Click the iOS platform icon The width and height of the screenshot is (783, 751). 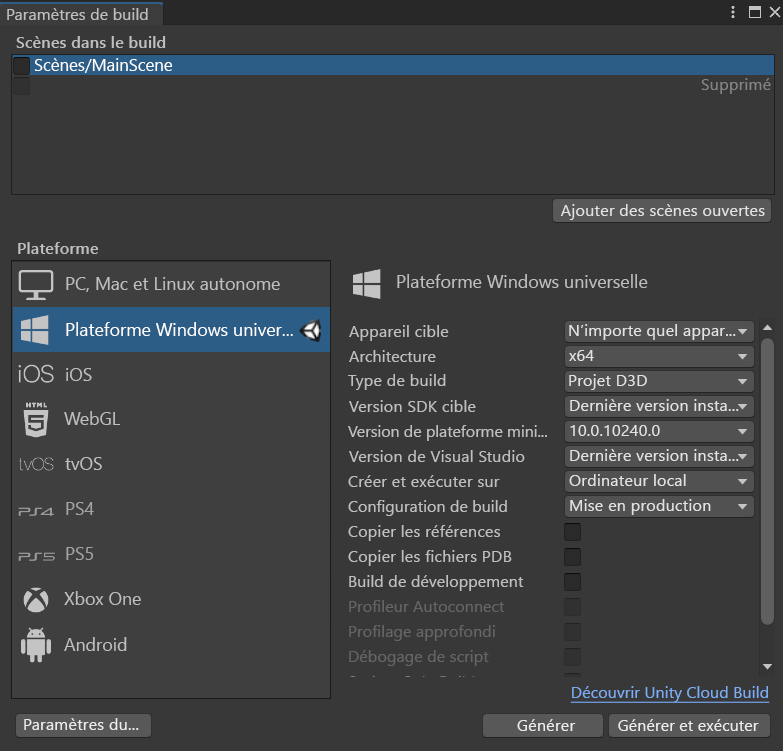[x=36, y=374]
